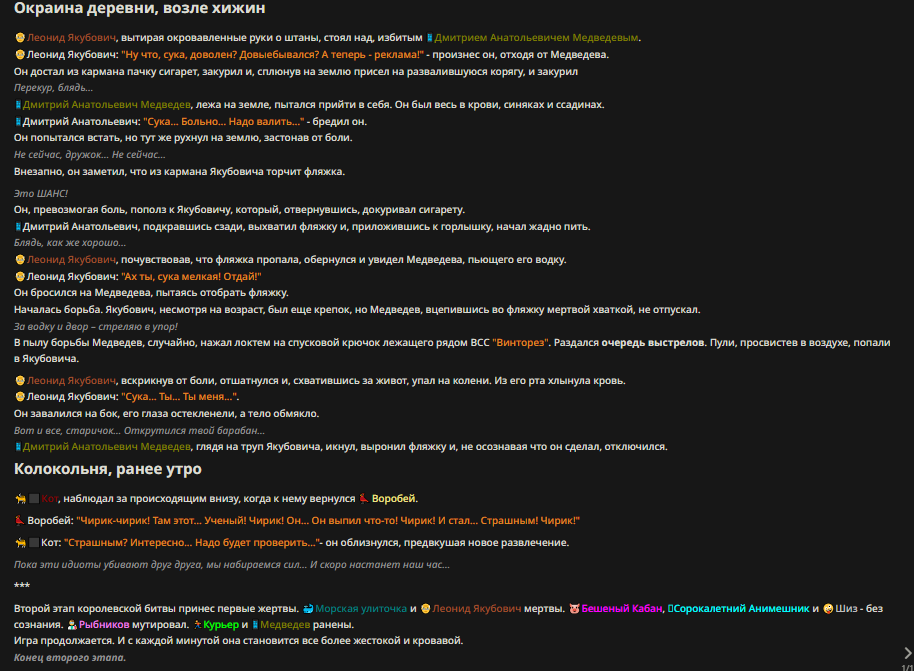Click face emoji before the line "Ты... Ты меня..."
This screenshot has width=914, height=671.
click(x=20, y=396)
